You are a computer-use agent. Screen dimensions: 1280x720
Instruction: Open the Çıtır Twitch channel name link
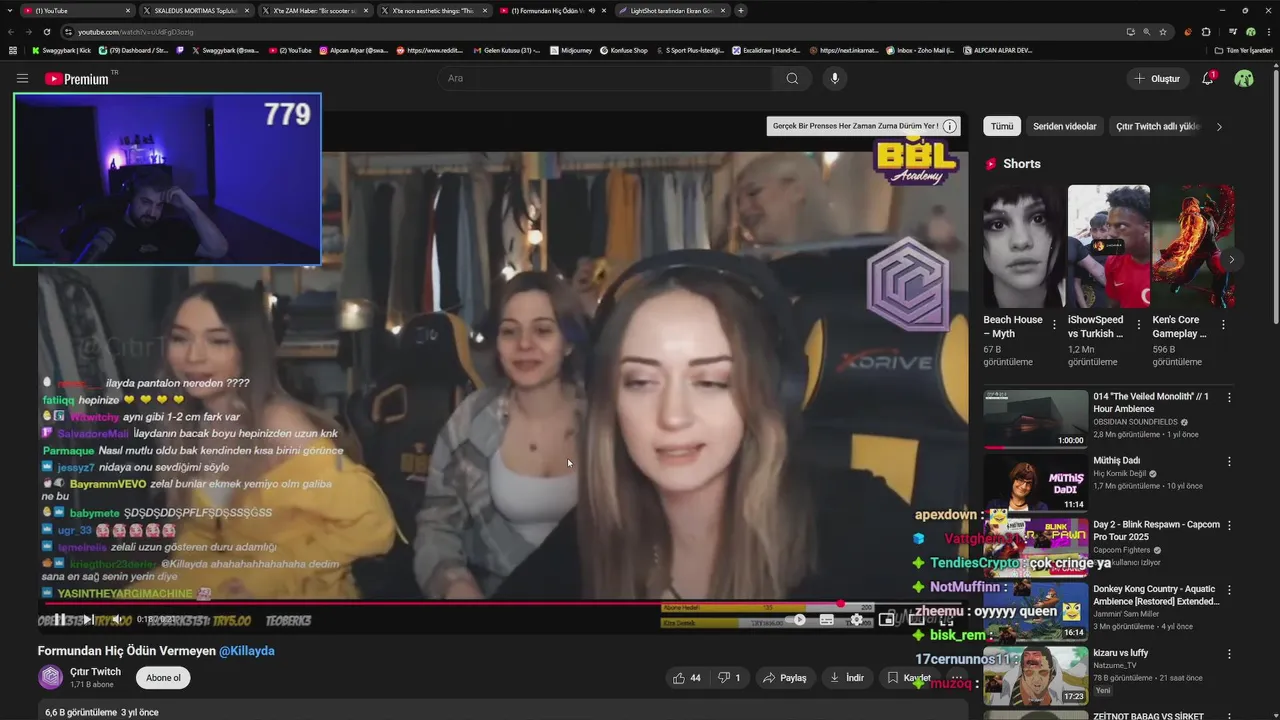95,672
